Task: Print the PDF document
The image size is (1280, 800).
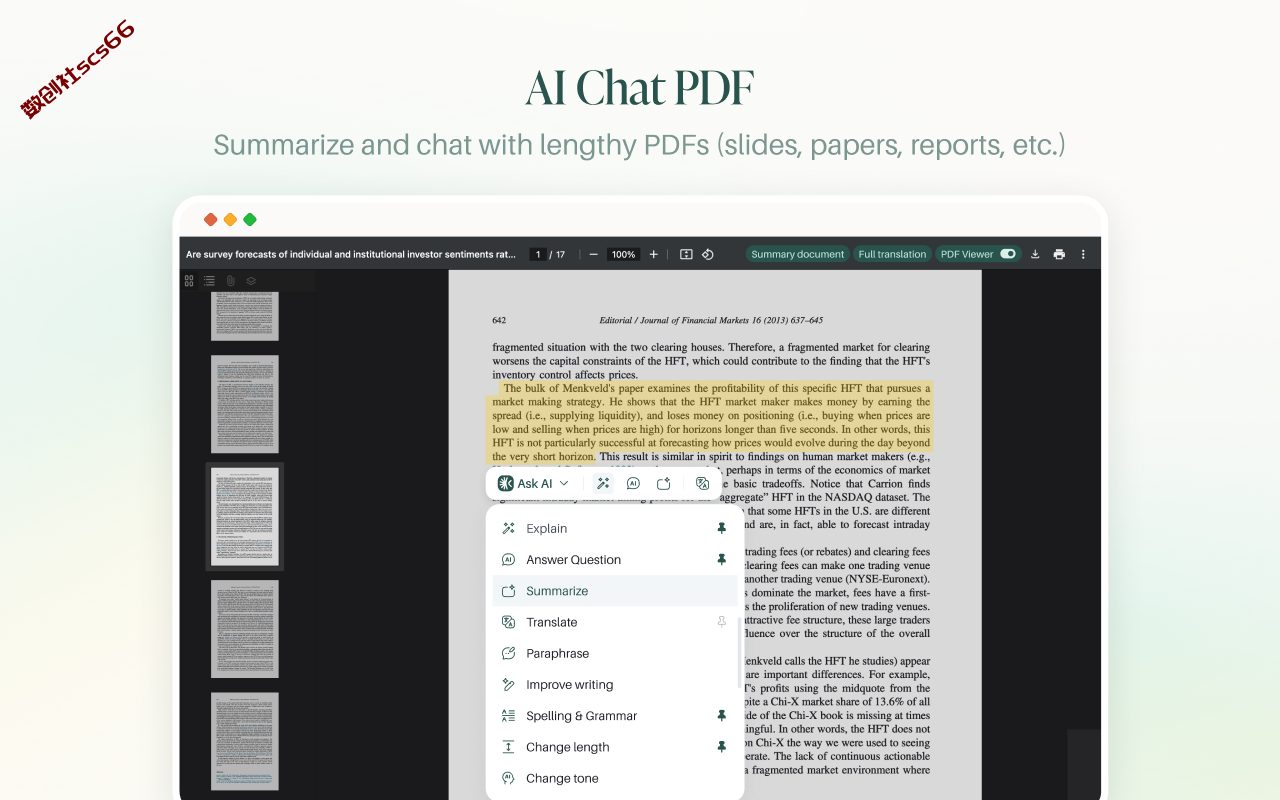Action: 1059,254
